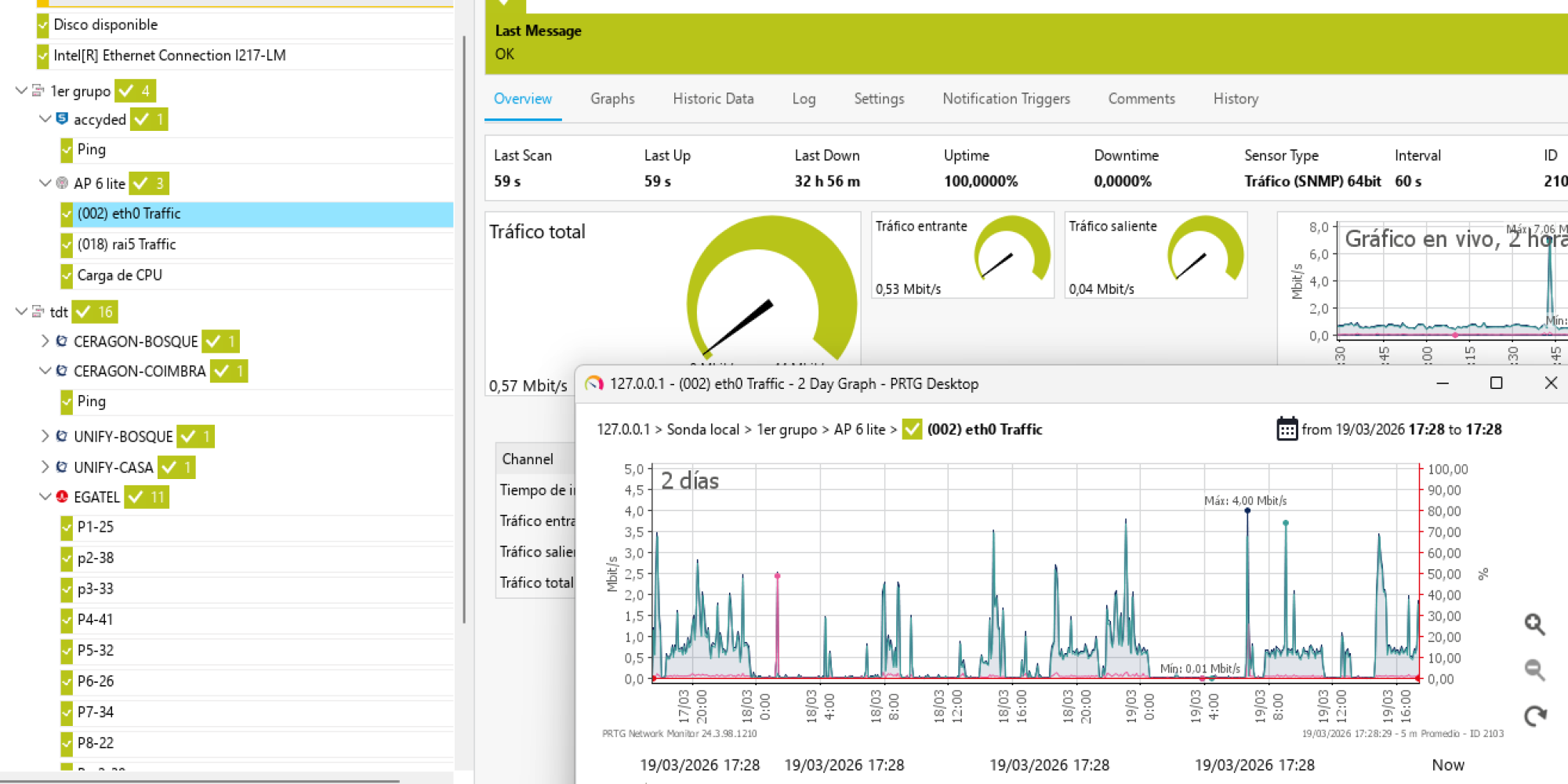Click the zoom out magnifier icon
The image size is (1568, 784).
(x=1534, y=670)
